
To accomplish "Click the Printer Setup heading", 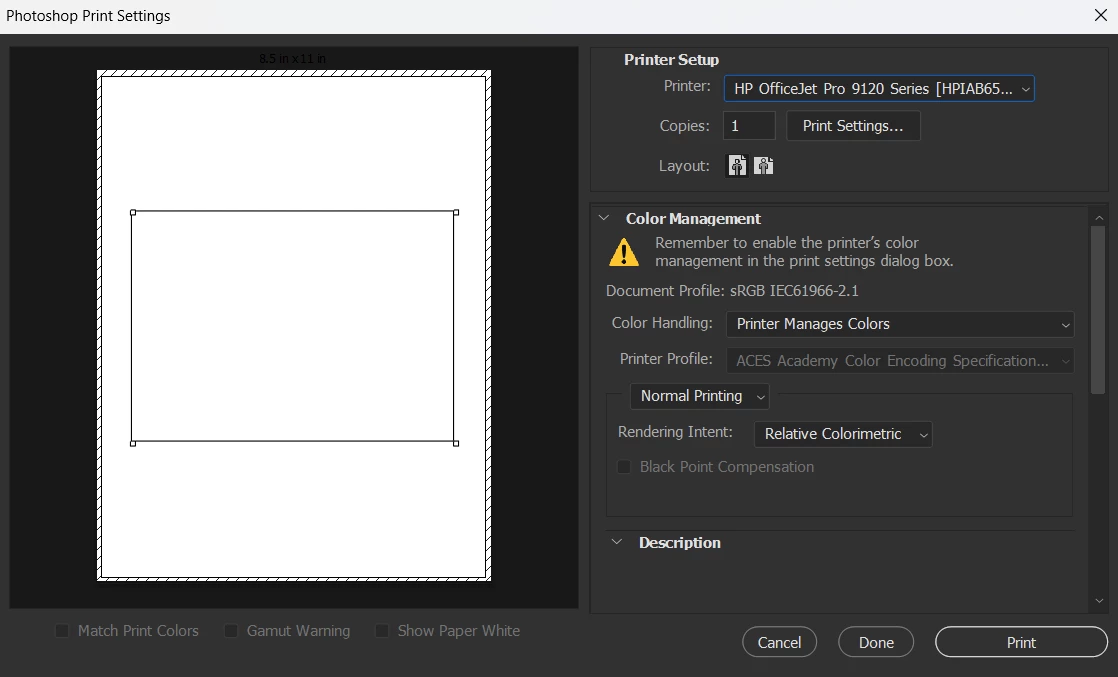I will pyautogui.click(x=671, y=60).
